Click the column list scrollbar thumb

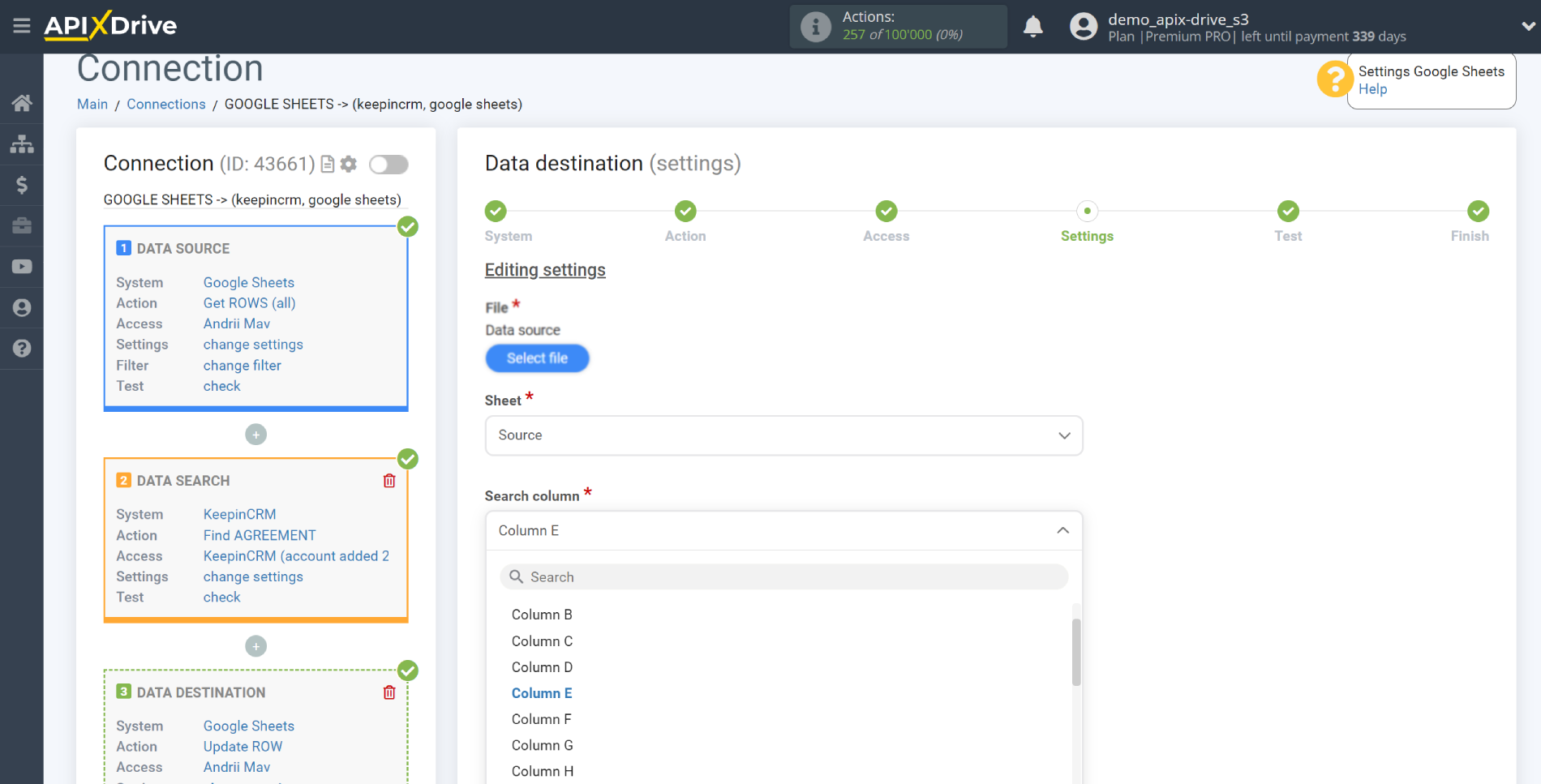point(1076,653)
